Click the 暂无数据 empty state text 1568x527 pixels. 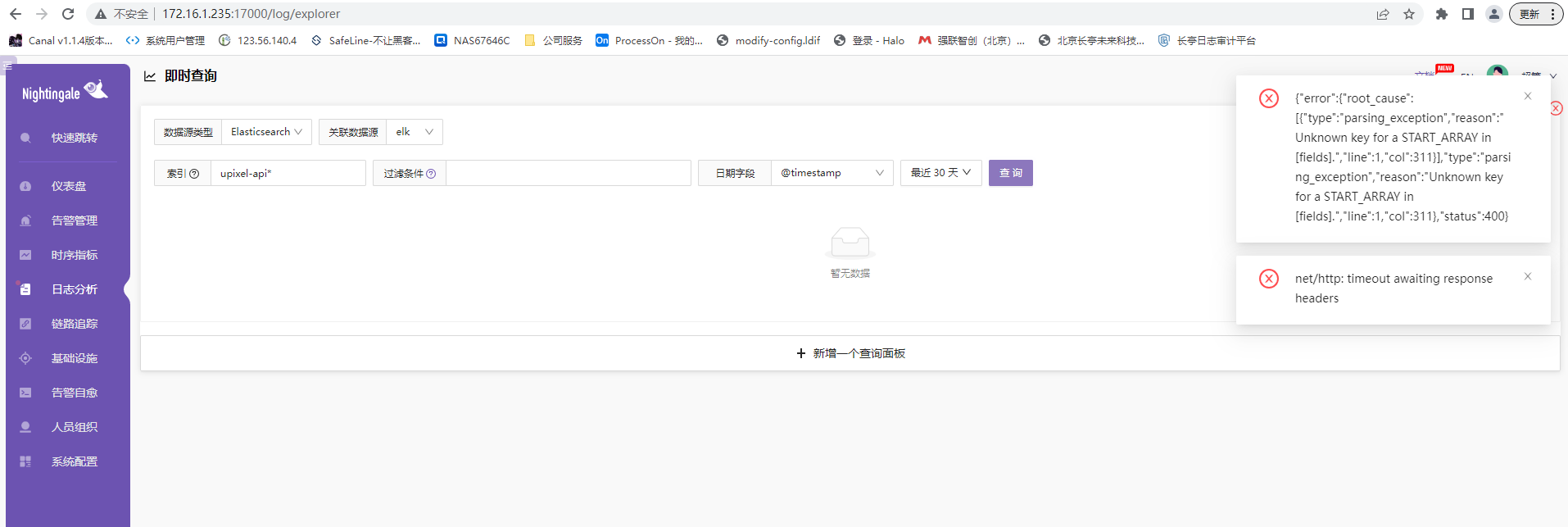click(850, 274)
